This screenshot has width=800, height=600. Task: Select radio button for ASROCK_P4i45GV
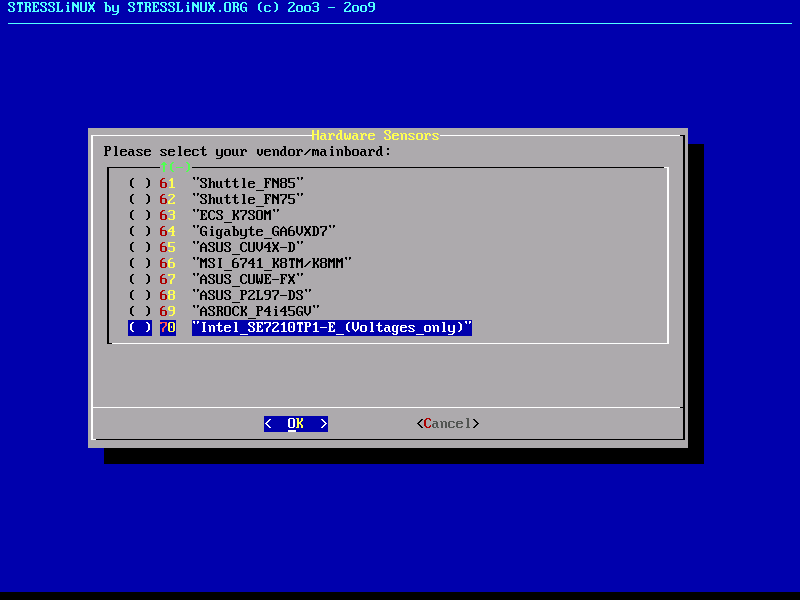(x=140, y=311)
